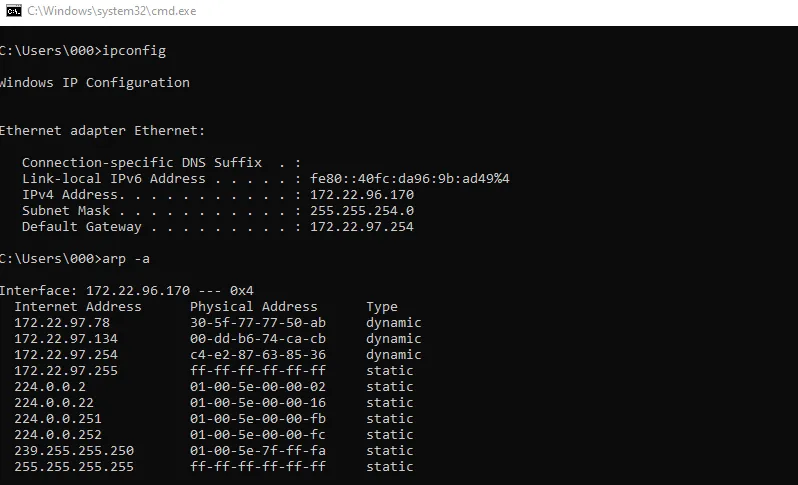
Task: Click the IPv4 address 172.22.96.170
Action: (362, 194)
